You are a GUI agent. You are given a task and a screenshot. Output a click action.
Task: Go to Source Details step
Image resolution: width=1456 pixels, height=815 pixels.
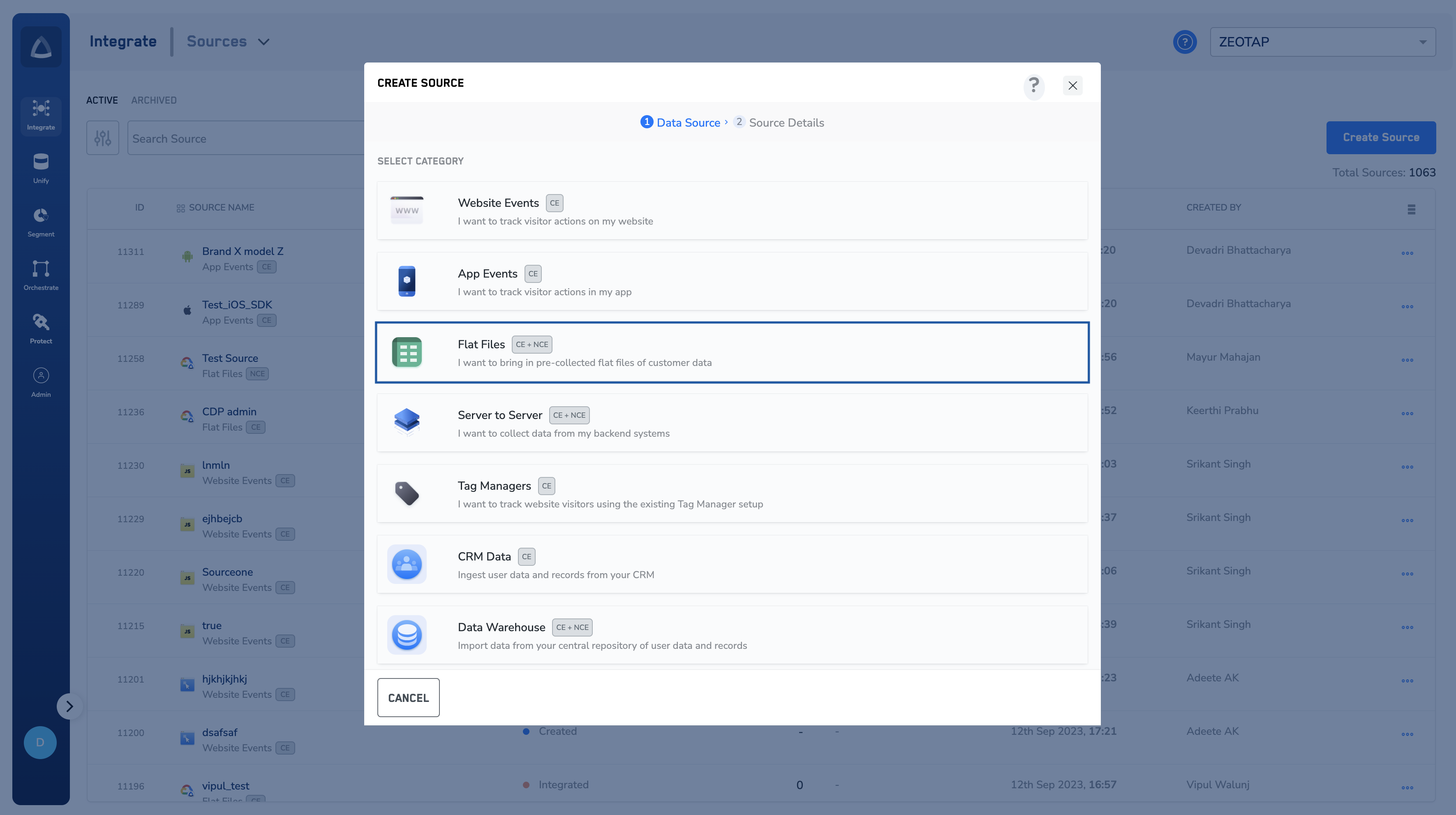[x=786, y=123]
